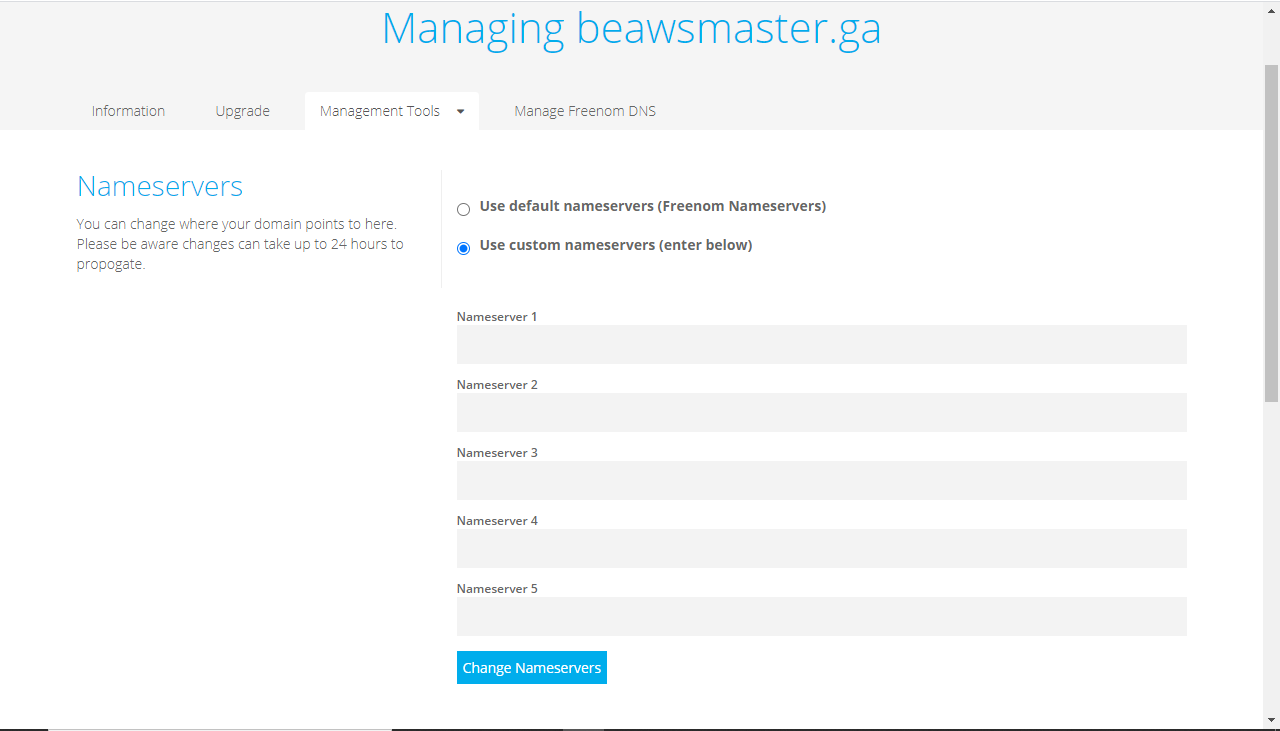Click the Nameserver 5 label

(497, 588)
